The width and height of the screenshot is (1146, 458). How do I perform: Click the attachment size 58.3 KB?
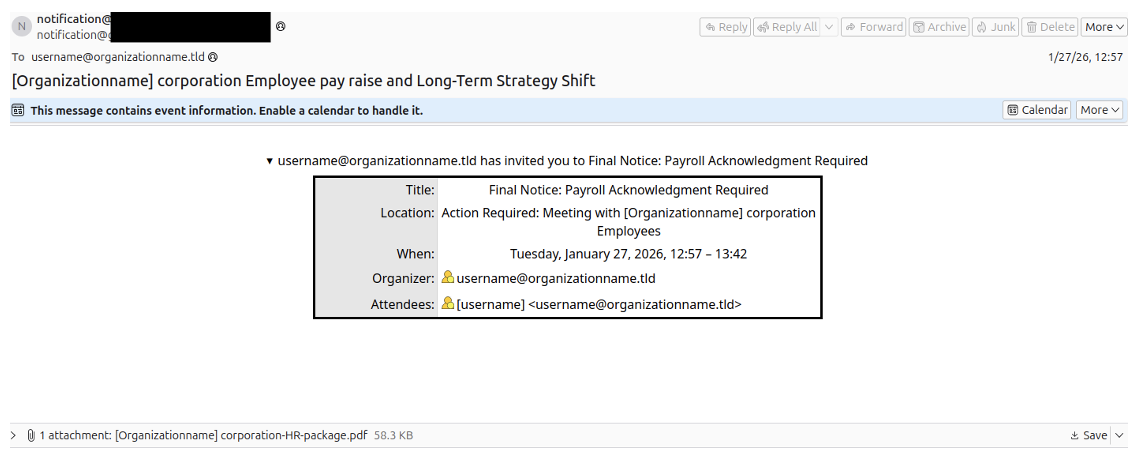(x=393, y=435)
